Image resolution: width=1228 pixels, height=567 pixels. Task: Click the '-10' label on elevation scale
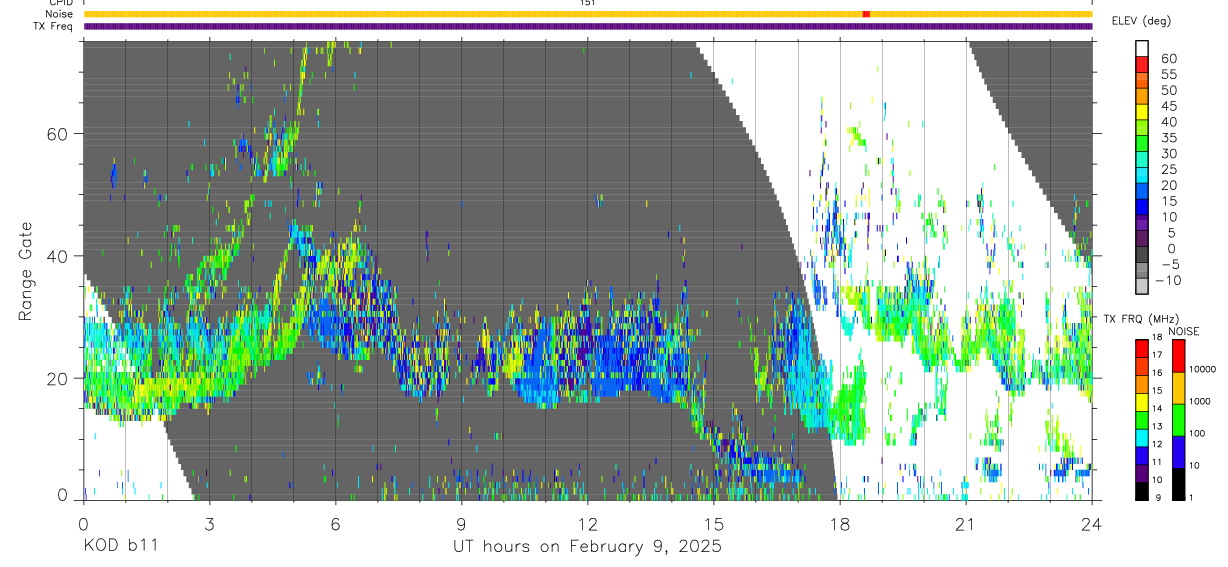tap(1168, 281)
